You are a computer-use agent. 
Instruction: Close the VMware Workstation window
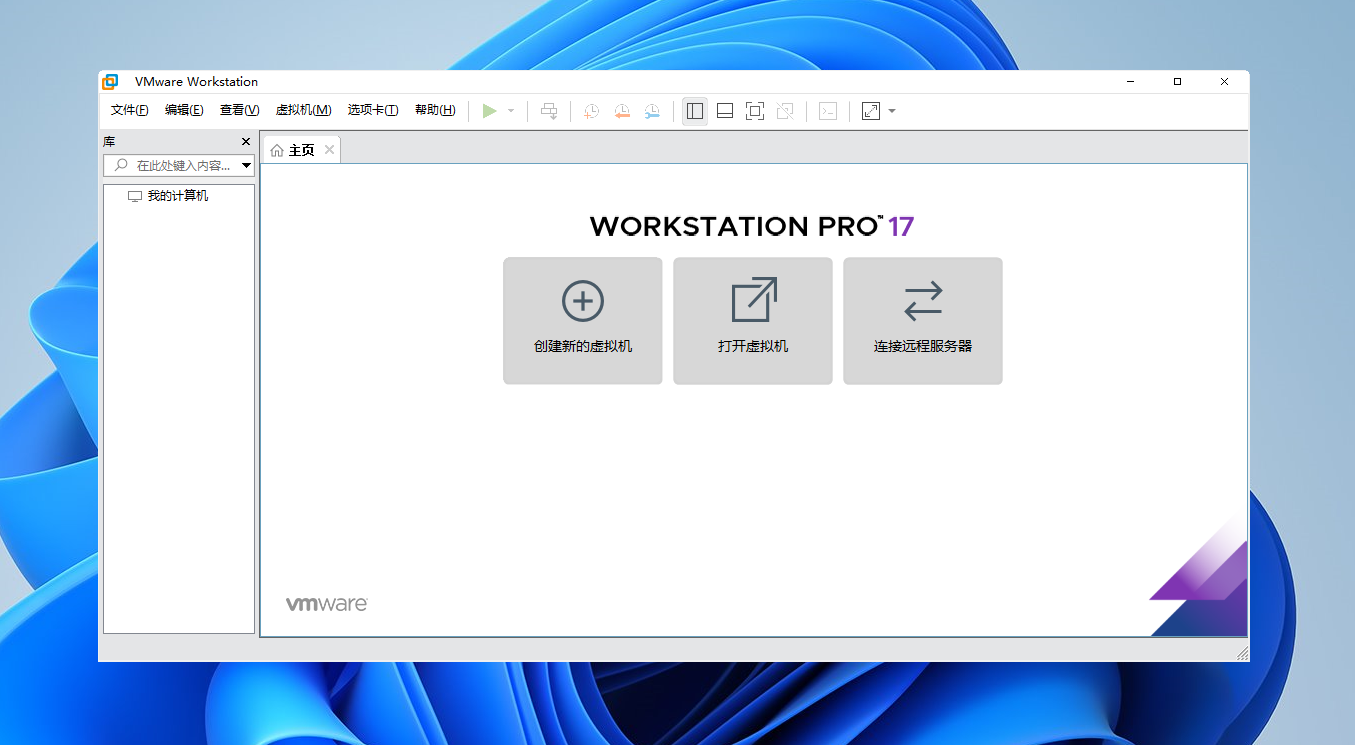1225,82
